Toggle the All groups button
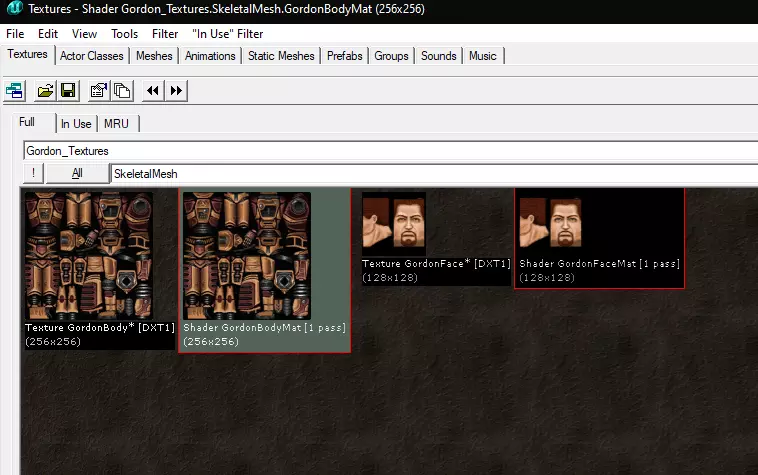 tap(77, 173)
